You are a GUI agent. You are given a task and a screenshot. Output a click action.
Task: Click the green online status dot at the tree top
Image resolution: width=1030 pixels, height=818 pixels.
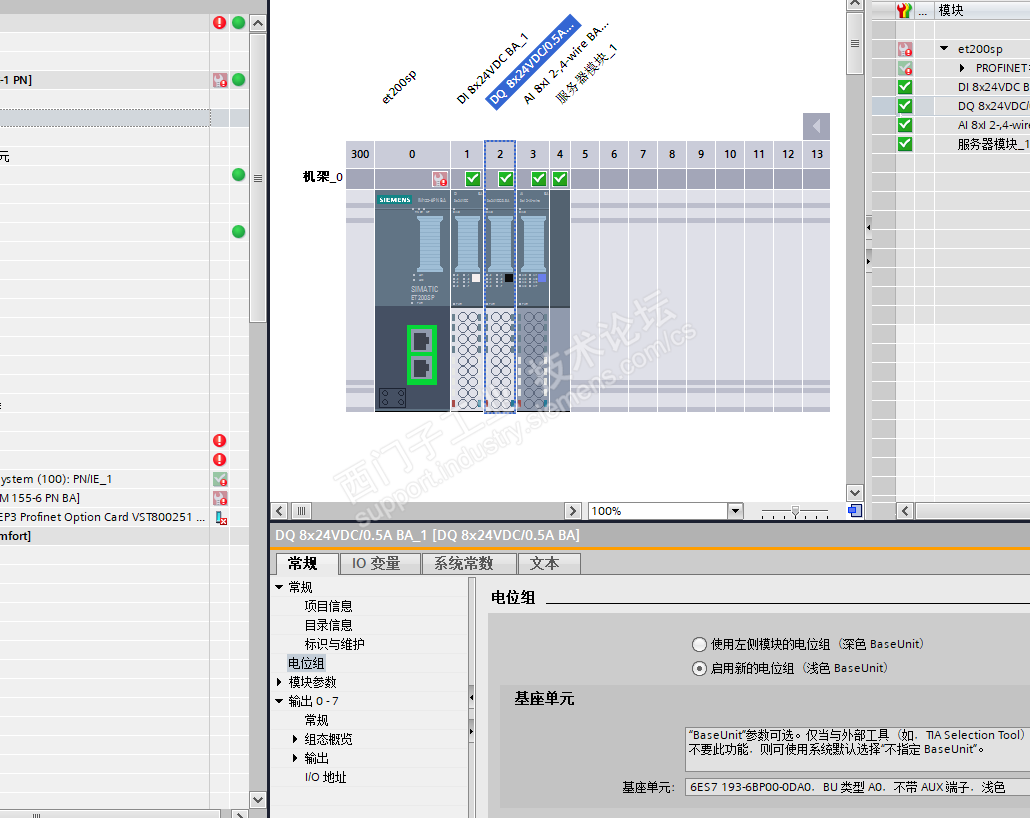pos(238,22)
